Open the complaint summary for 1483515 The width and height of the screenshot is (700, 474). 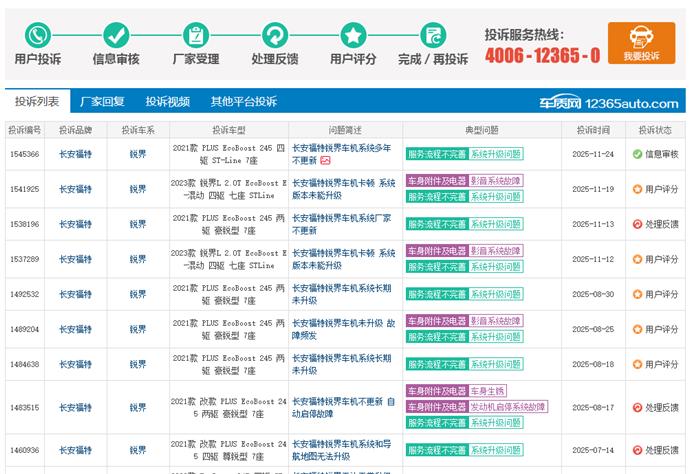pos(342,408)
